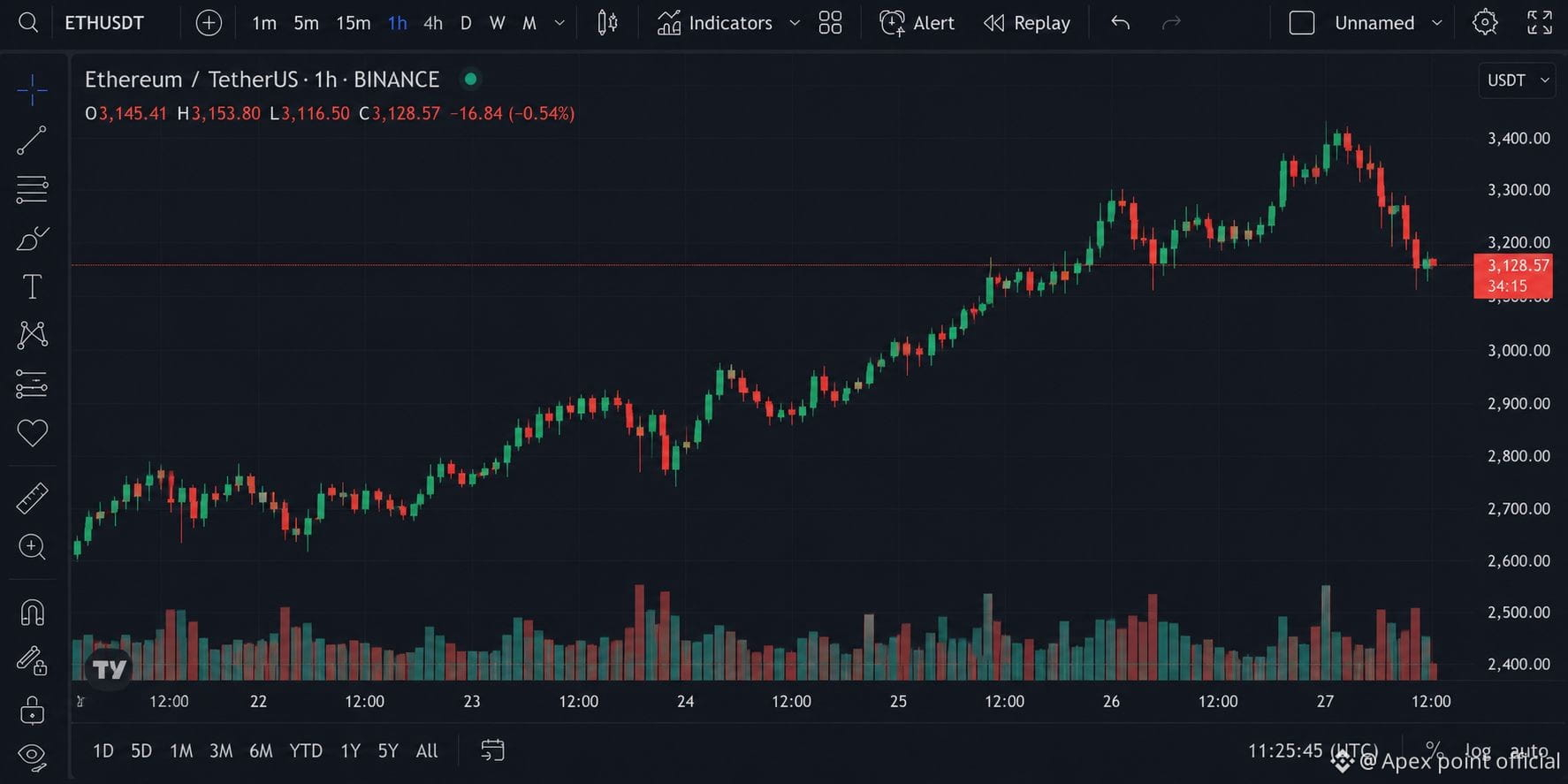
Task: Create an Alert for this chart
Action: (x=917, y=23)
